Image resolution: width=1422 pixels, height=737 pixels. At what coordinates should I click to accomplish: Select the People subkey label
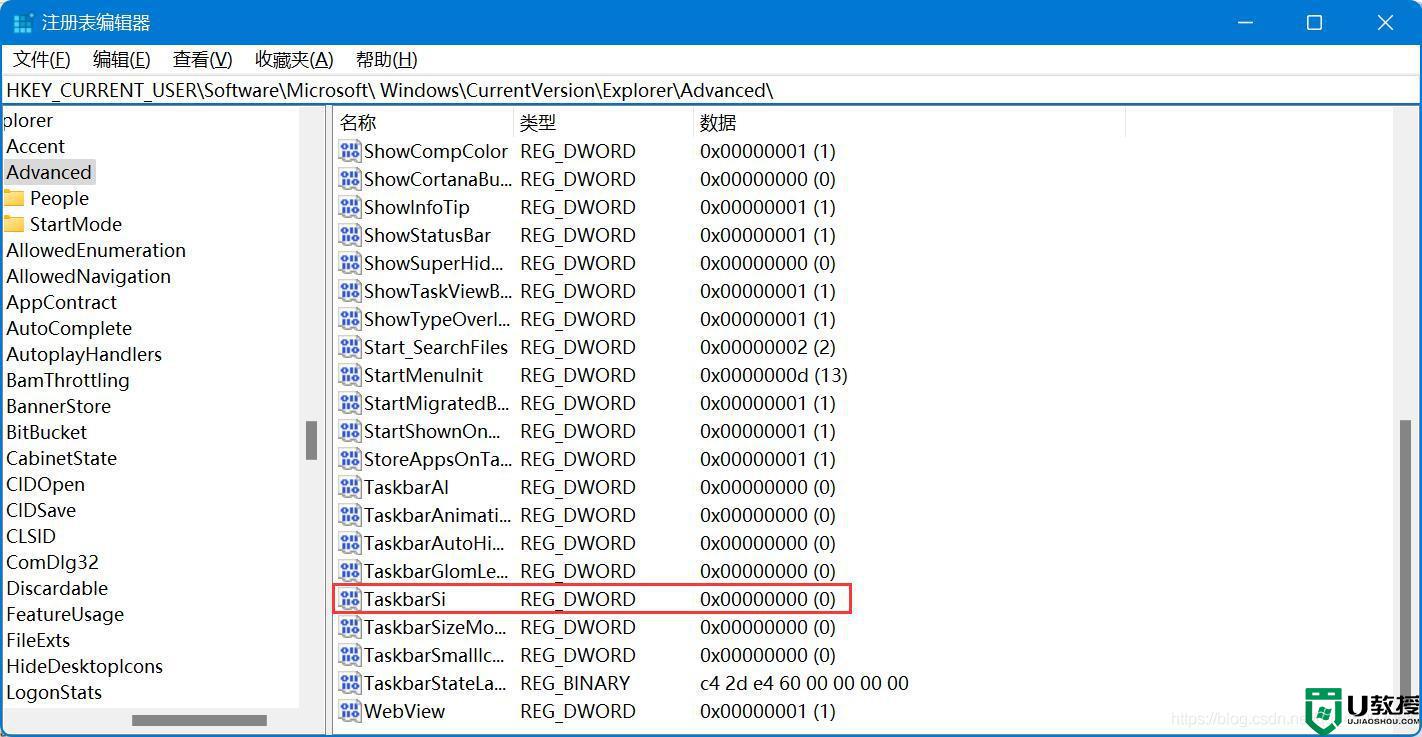point(59,198)
